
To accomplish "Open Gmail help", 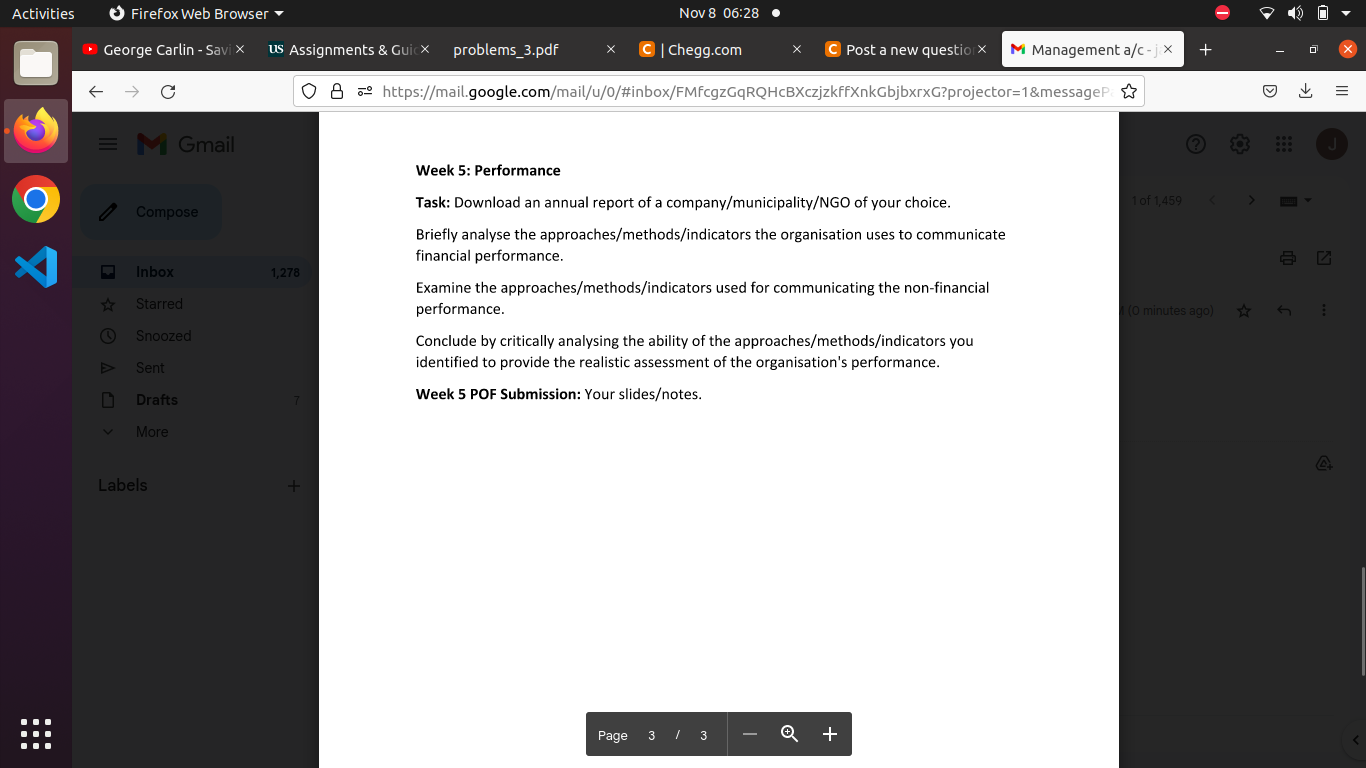I will point(1195,144).
